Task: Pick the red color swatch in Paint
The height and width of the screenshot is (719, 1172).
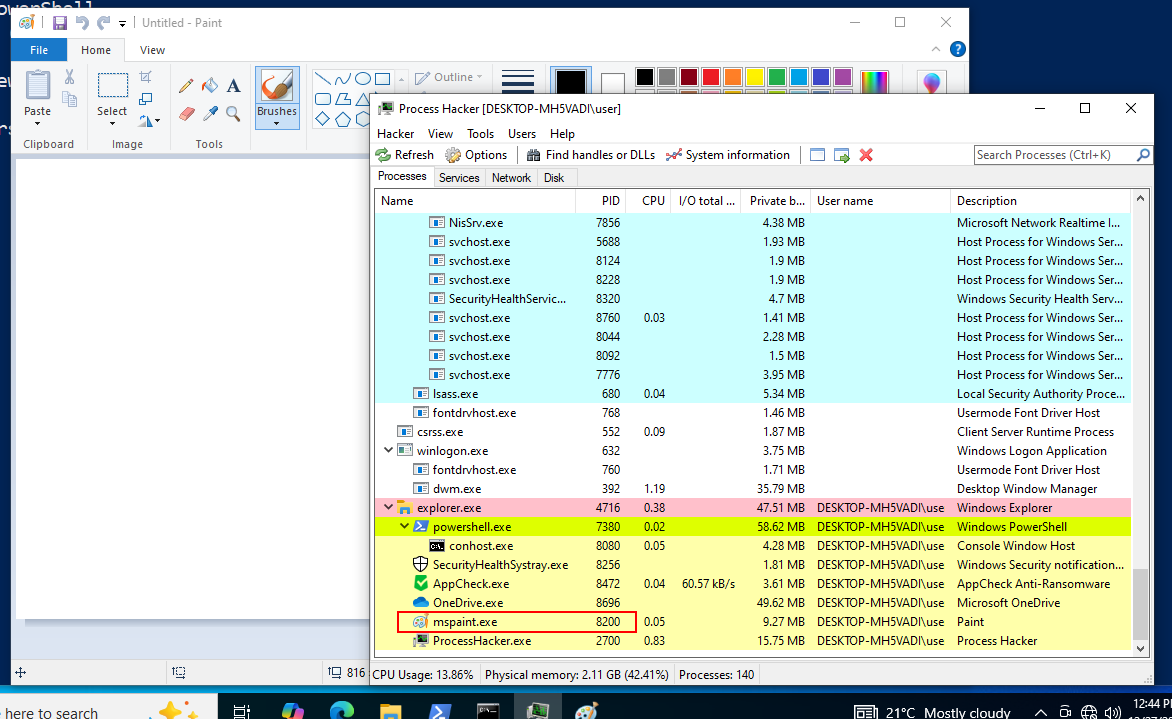Action: [709, 75]
